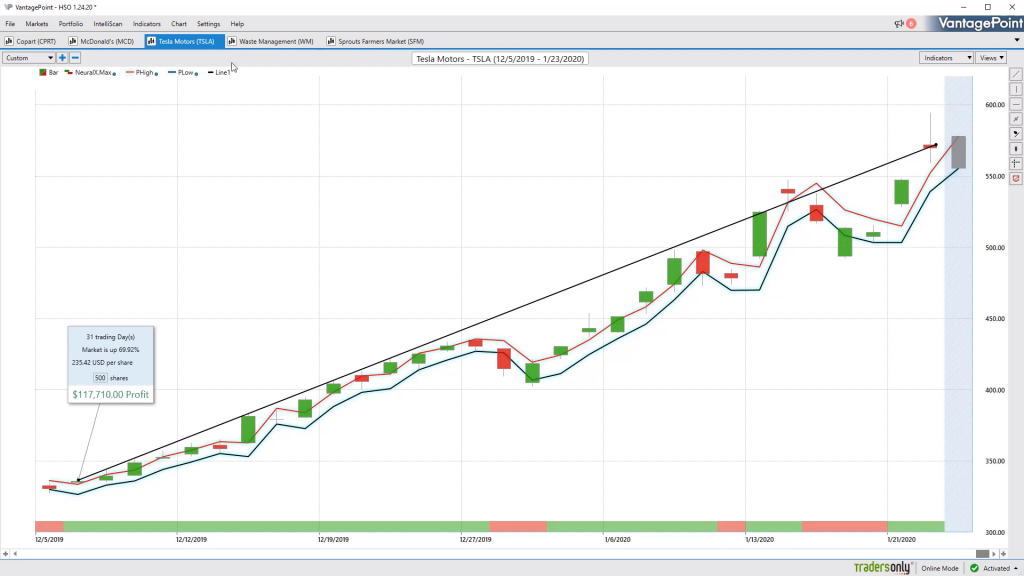Click the horizontal scrollbar thumb below chart
Image resolution: width=1024 pixels, height=576 pixels.
(982, 554)
